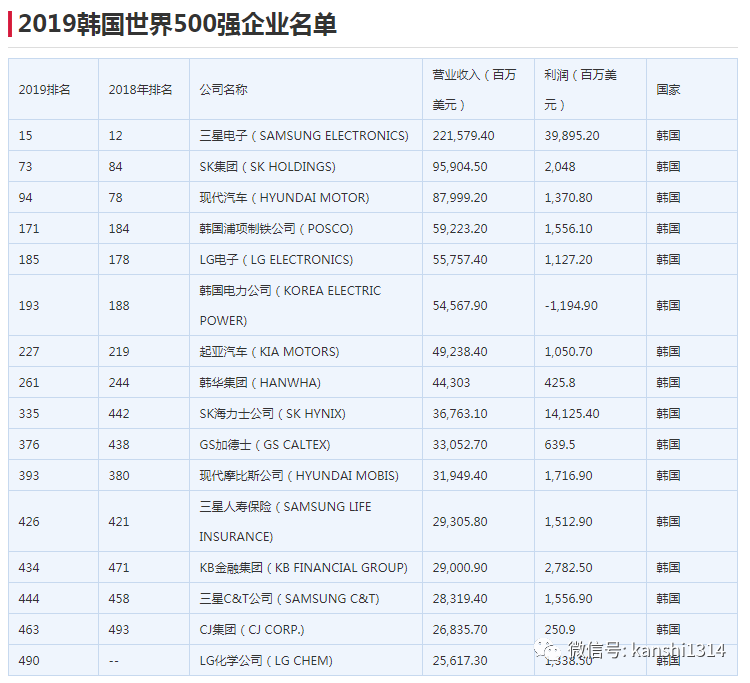
Task: Click revenue value 95,904.50
Action: point(460,167)
